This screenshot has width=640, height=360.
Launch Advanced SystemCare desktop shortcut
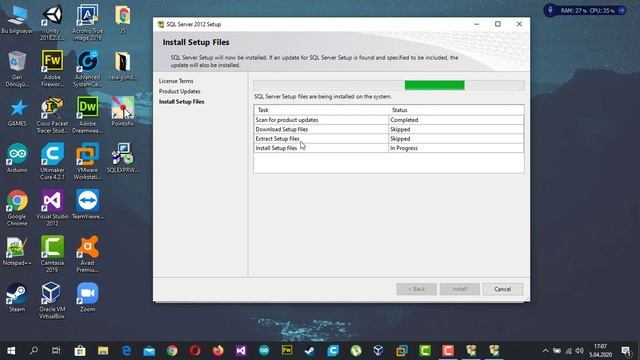(x=87, y=69)
